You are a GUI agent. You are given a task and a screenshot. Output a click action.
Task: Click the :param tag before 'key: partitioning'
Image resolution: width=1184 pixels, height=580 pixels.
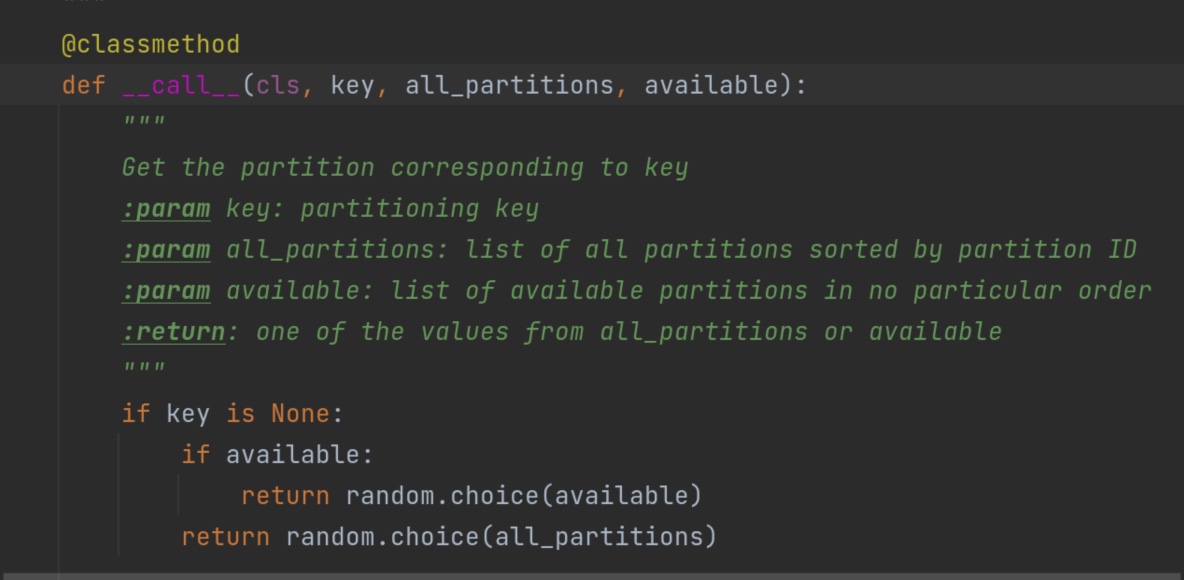pyautogui.click(x=166, y=208)
